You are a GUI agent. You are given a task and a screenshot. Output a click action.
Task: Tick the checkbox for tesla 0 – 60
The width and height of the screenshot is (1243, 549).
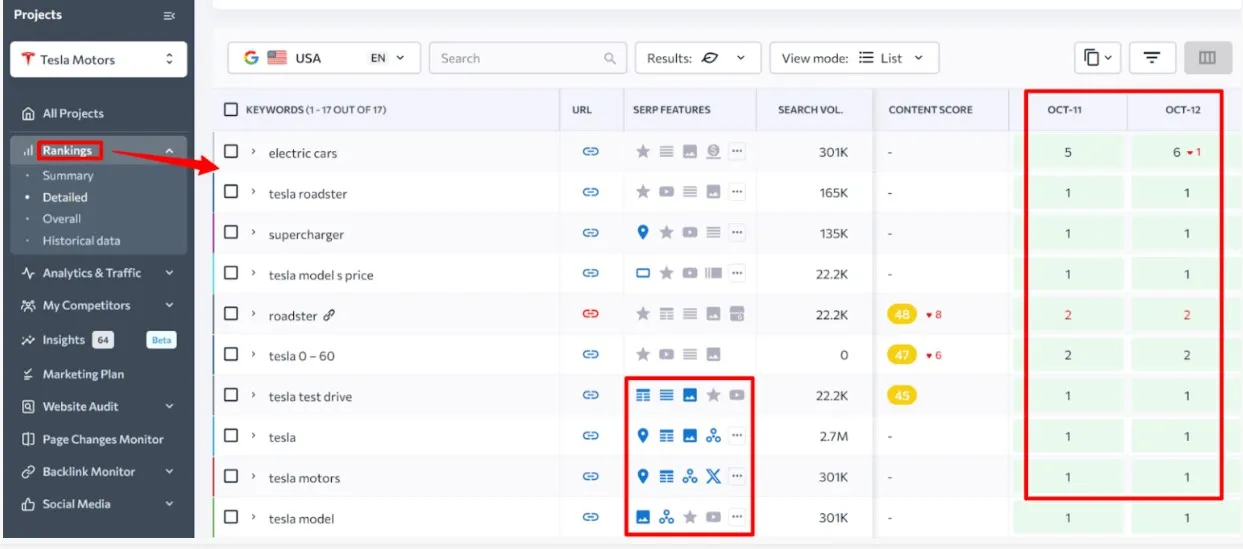click(x=231, y=354)
